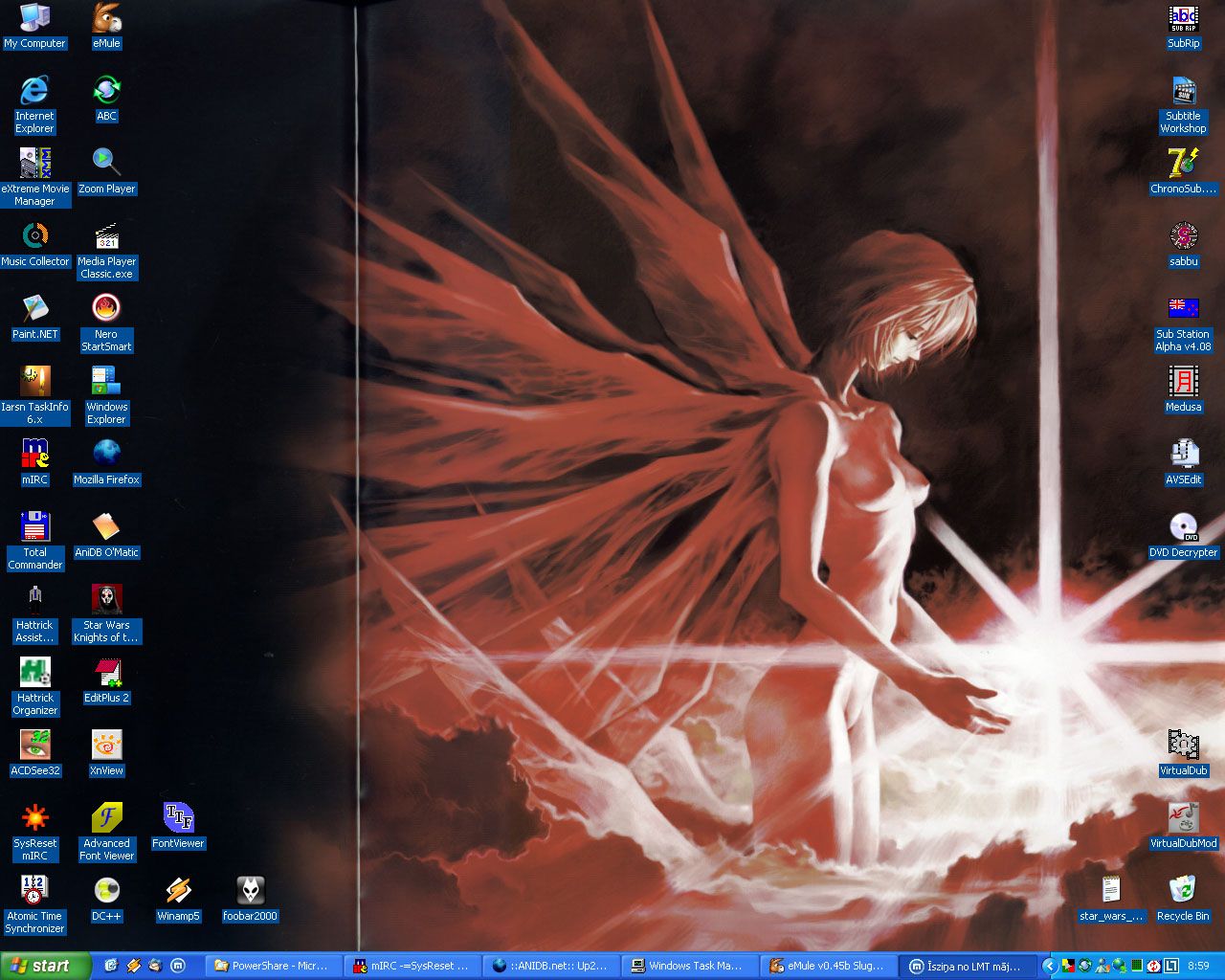Select the EditPlus 2 icon
This screenshot has width=1225, height=980.
[x=106, y=680]
